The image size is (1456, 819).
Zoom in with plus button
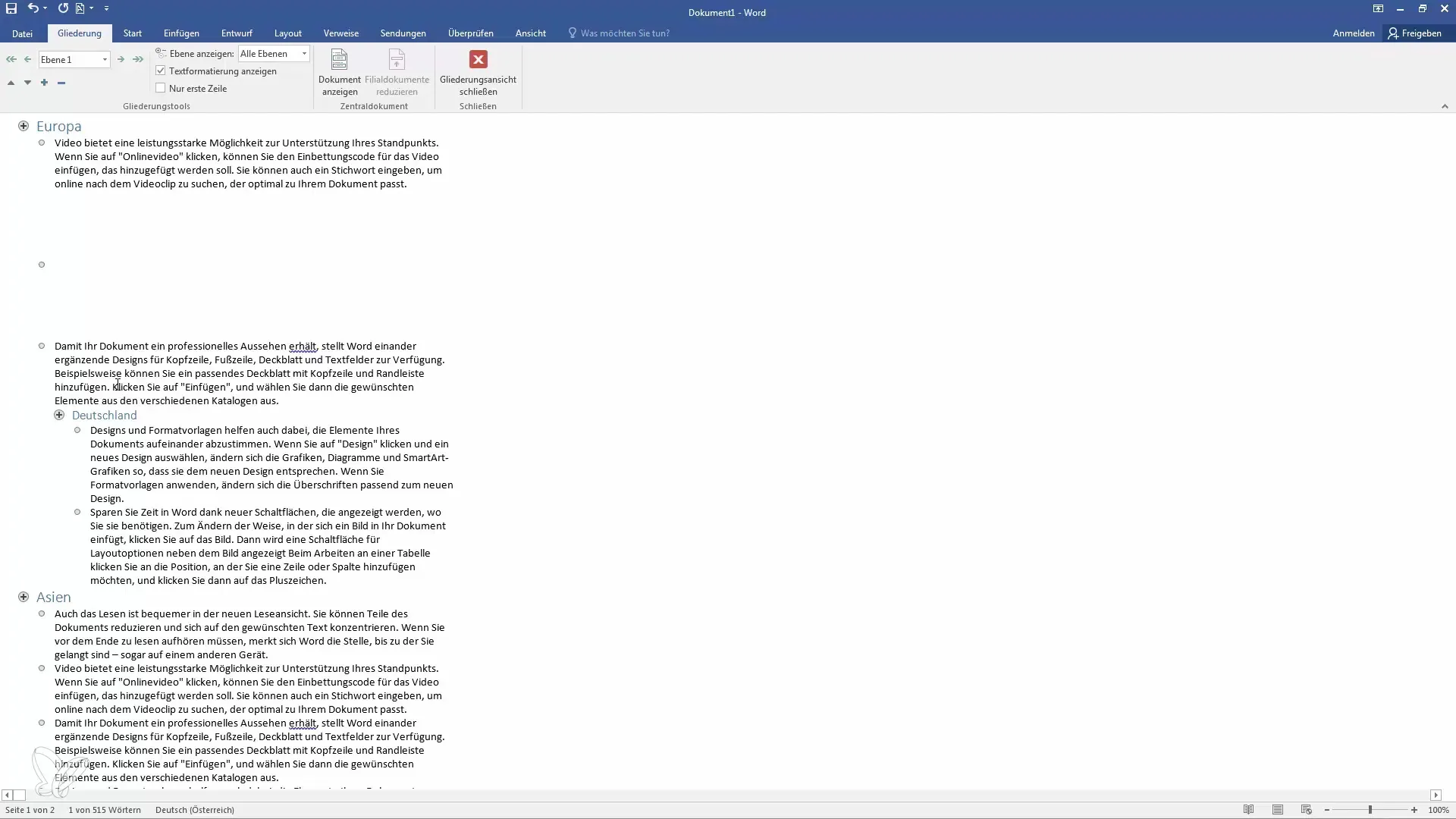1414,810
